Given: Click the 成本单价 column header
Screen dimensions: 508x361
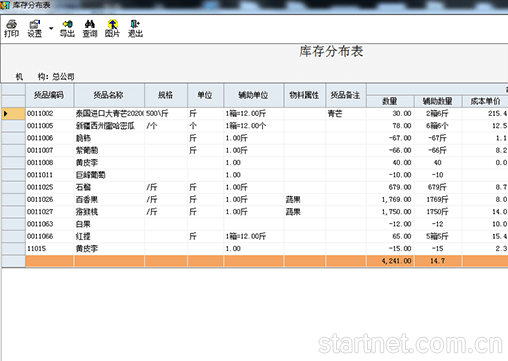Looking at the screenshot, I should [x=485, y=101].
